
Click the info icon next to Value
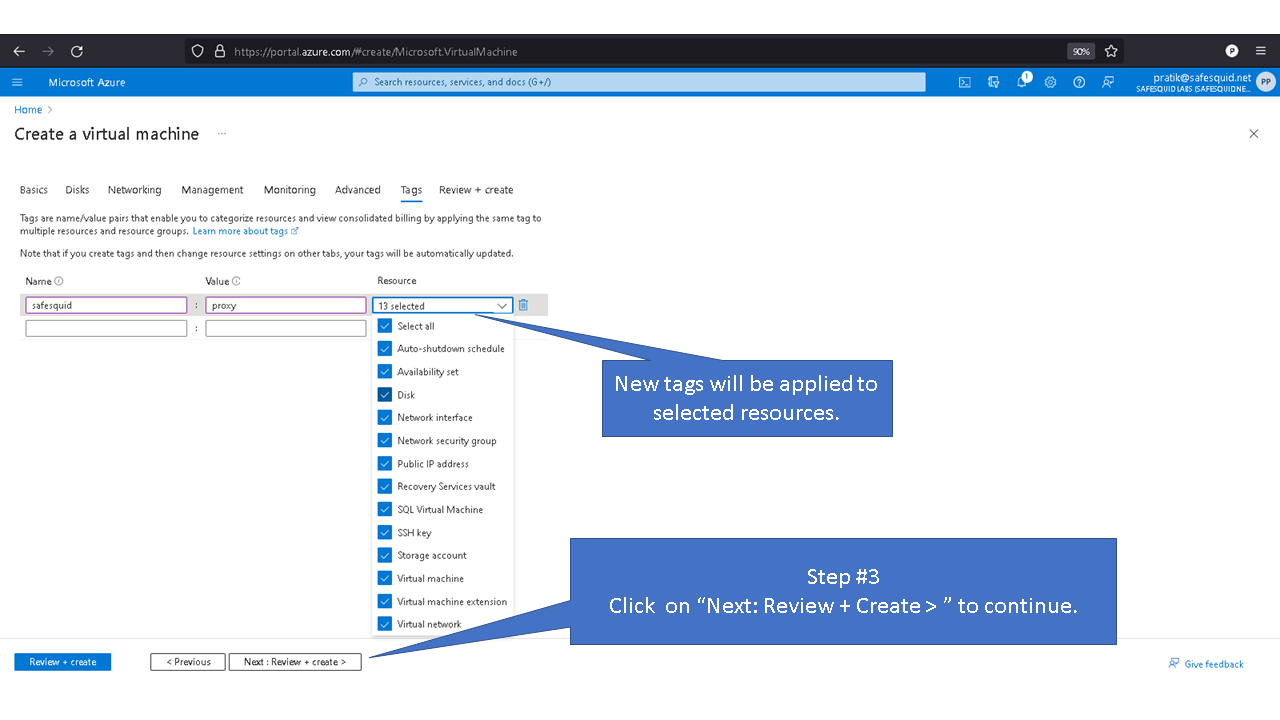coord(236,281)
